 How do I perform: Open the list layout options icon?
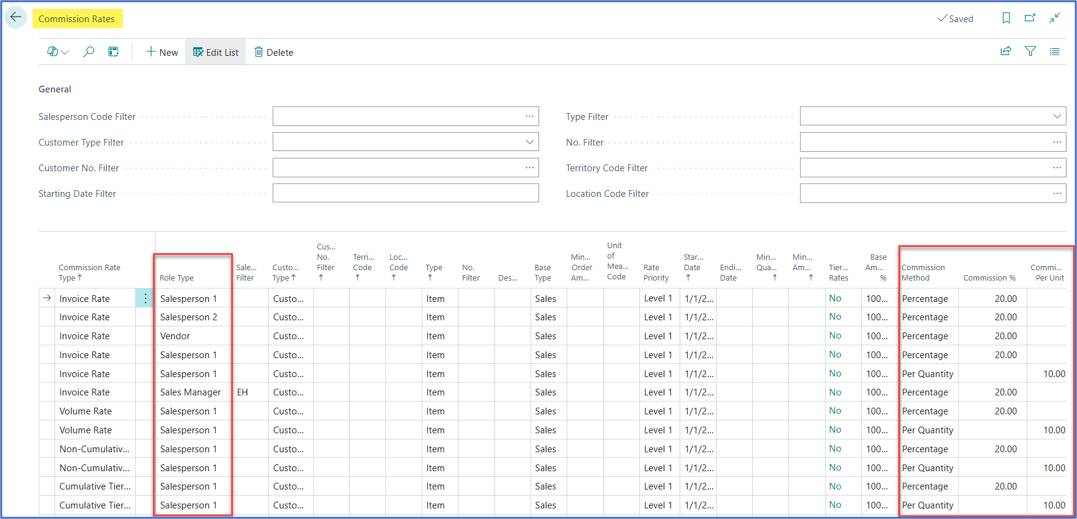coord(1055,51)
